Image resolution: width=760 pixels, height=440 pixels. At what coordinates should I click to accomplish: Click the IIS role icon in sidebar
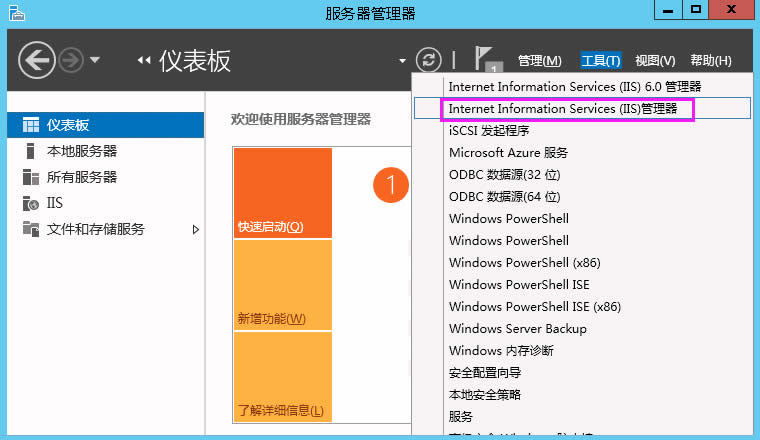pos(31,203)
